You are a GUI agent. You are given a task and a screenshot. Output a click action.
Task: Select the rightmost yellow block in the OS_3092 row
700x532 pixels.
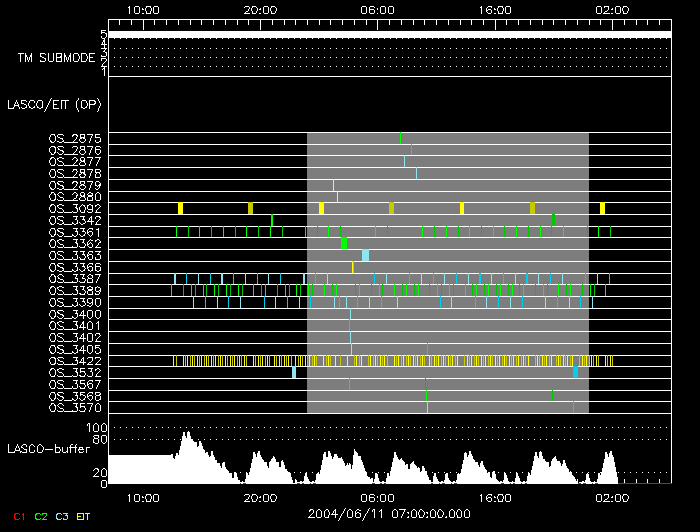[x=602, y=208]
